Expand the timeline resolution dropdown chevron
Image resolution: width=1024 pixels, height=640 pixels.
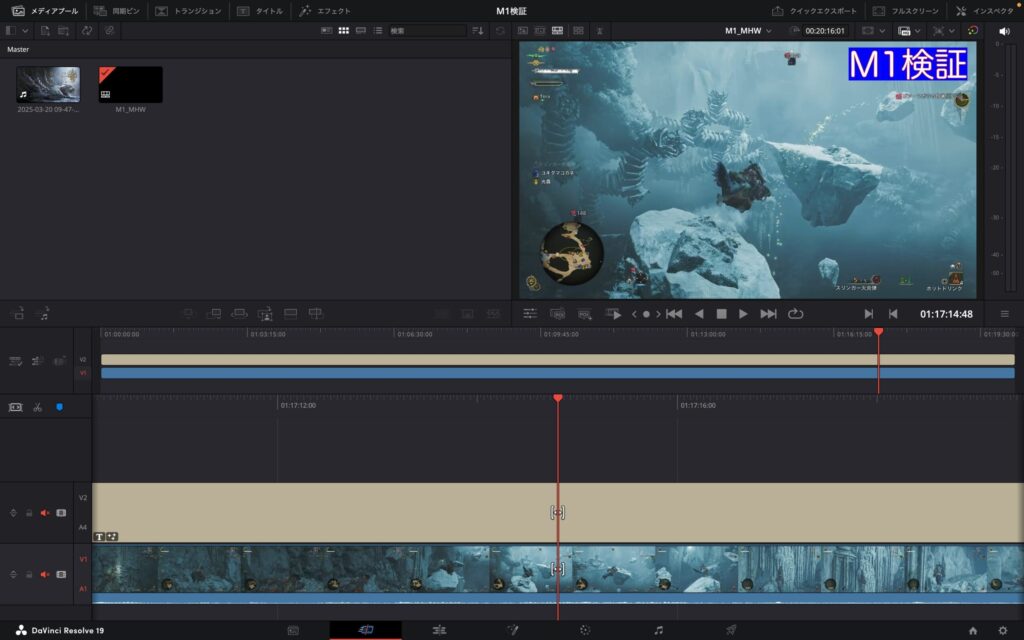pos(918,31)
